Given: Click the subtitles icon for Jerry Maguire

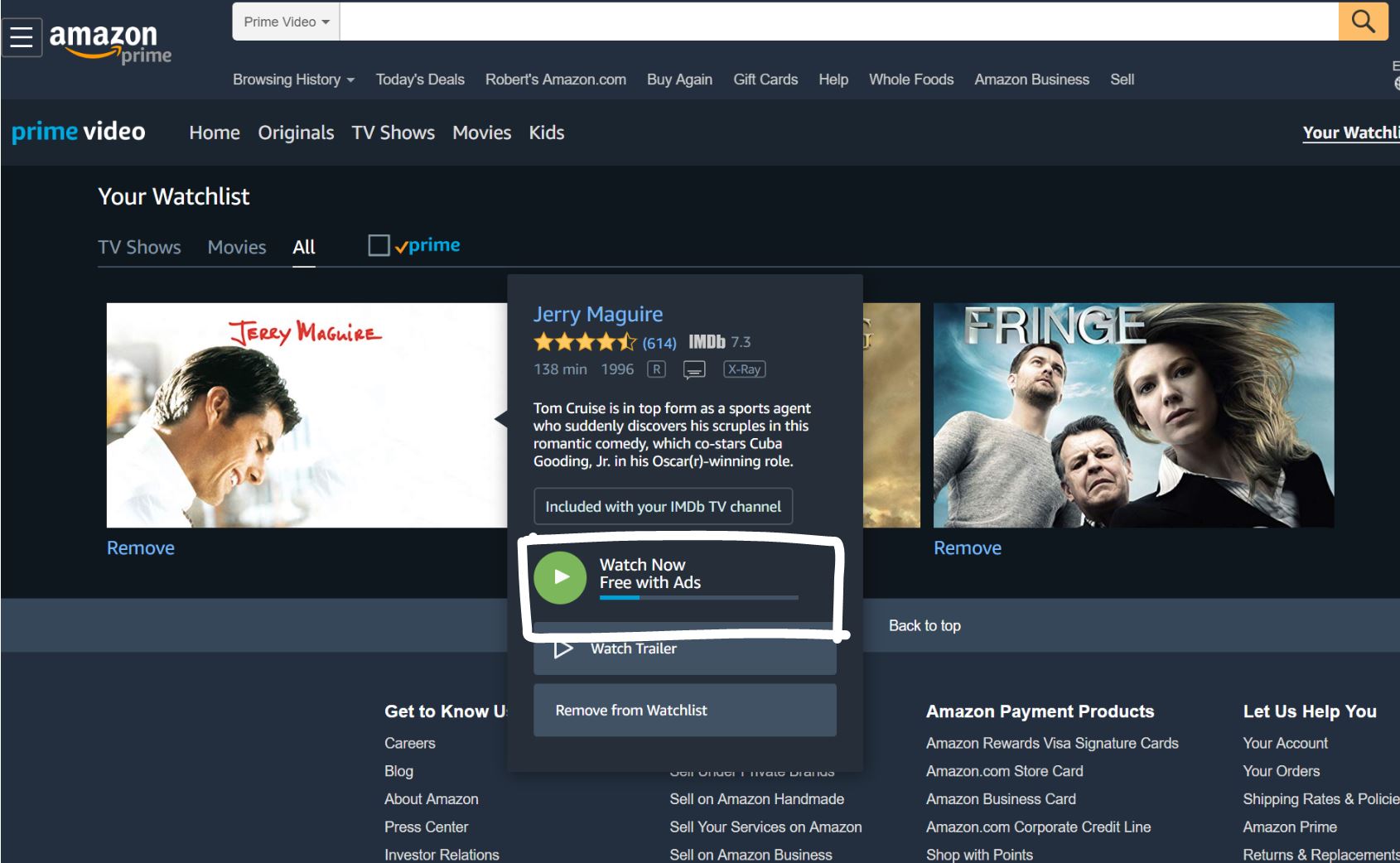Looking at the screenshot, I should pyautogui.click(x=694, y=369).
